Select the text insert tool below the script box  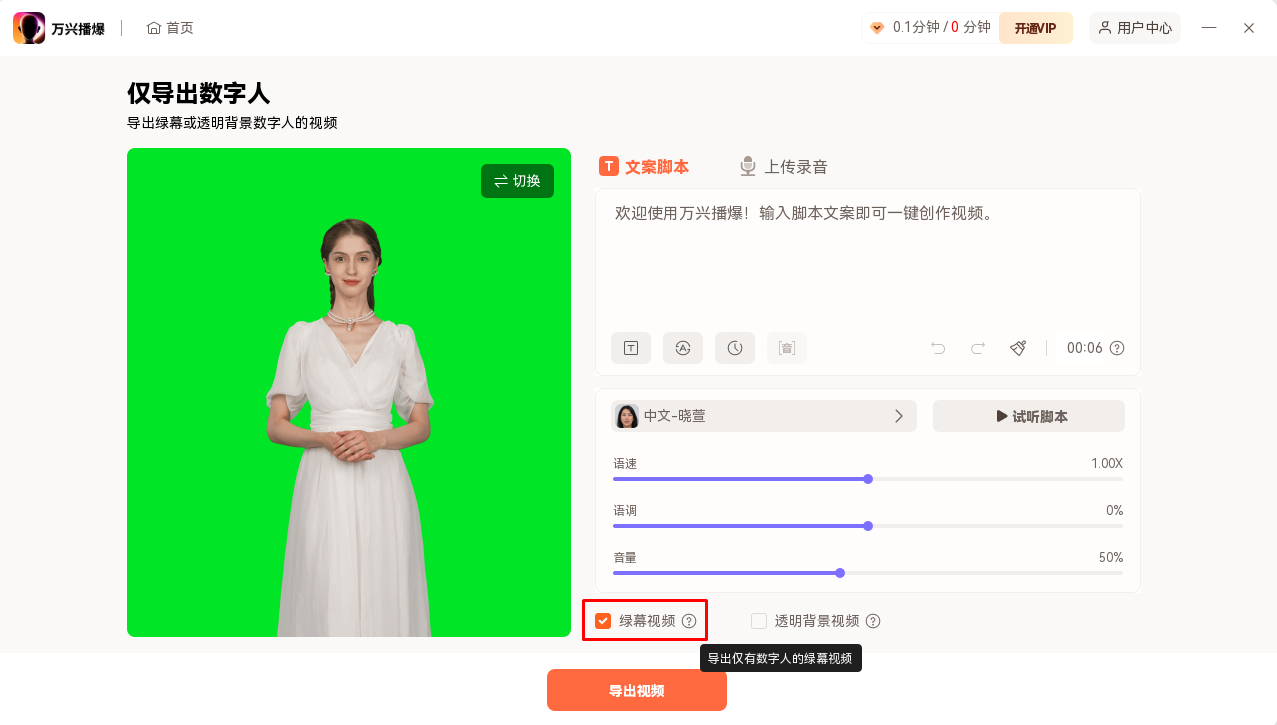630,348
